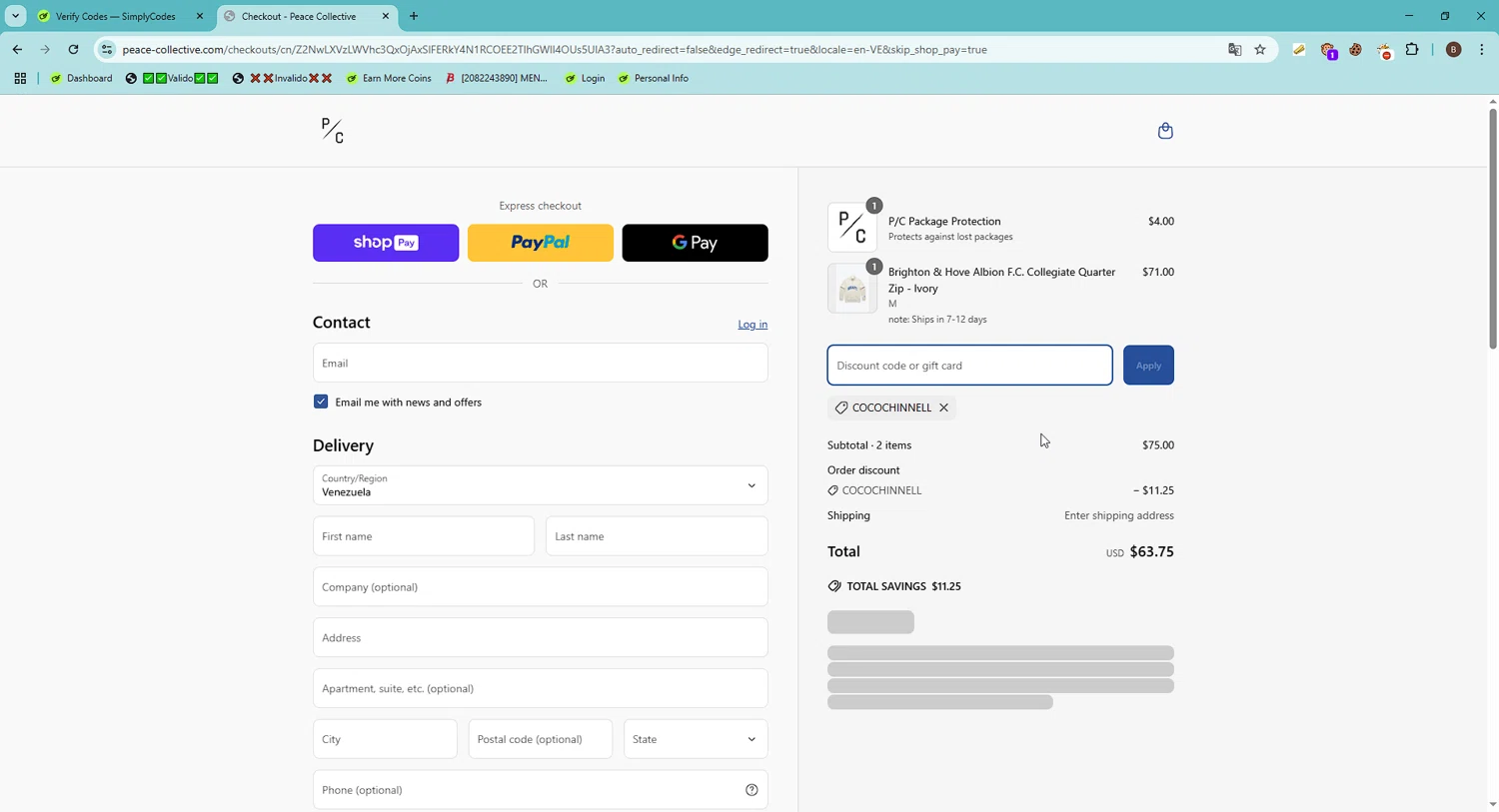
Task: Focus the Email input field
Action: click(x=540, y=364)
